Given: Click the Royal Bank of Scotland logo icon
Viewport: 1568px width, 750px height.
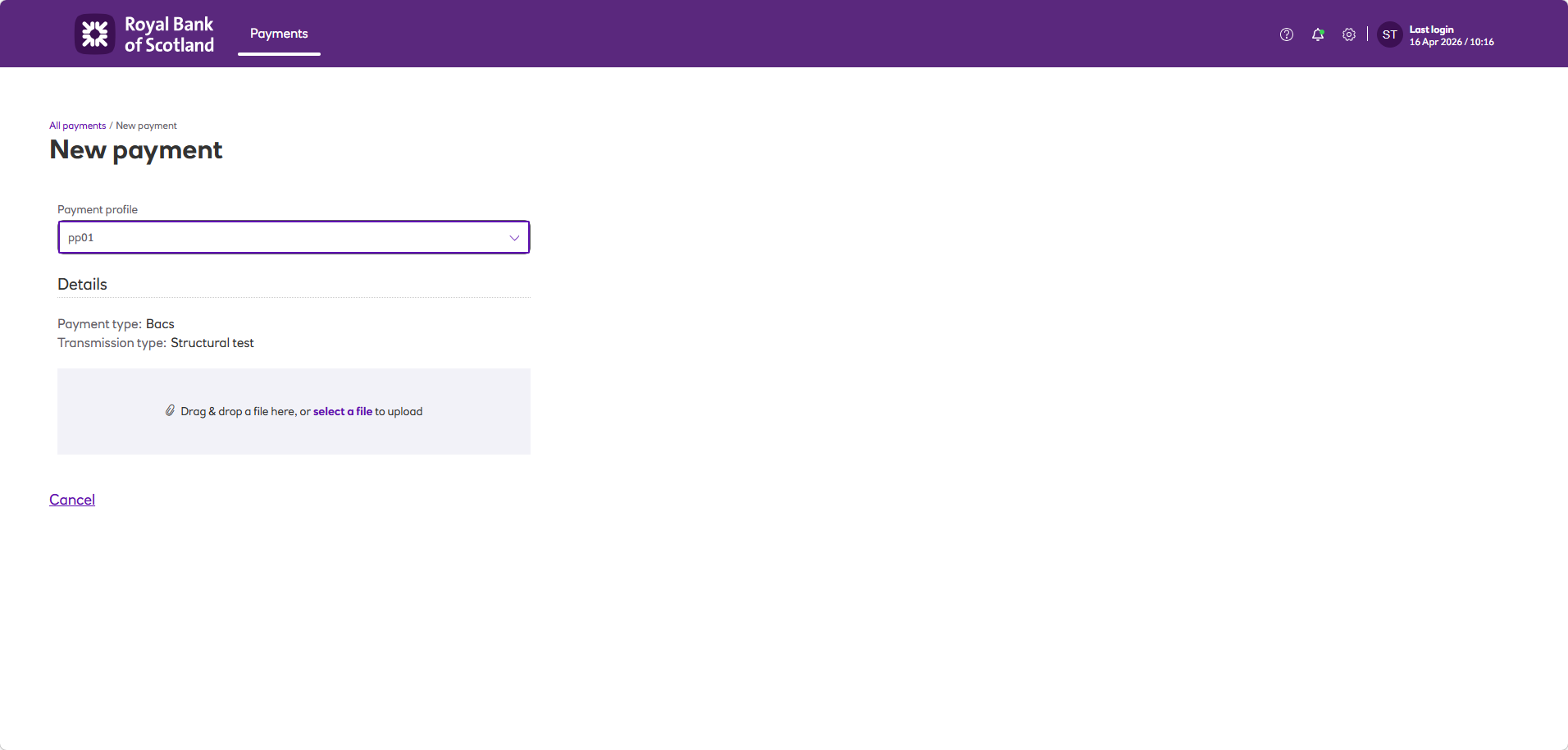Looking at the screenshot, I should click(x=95, y=34).
